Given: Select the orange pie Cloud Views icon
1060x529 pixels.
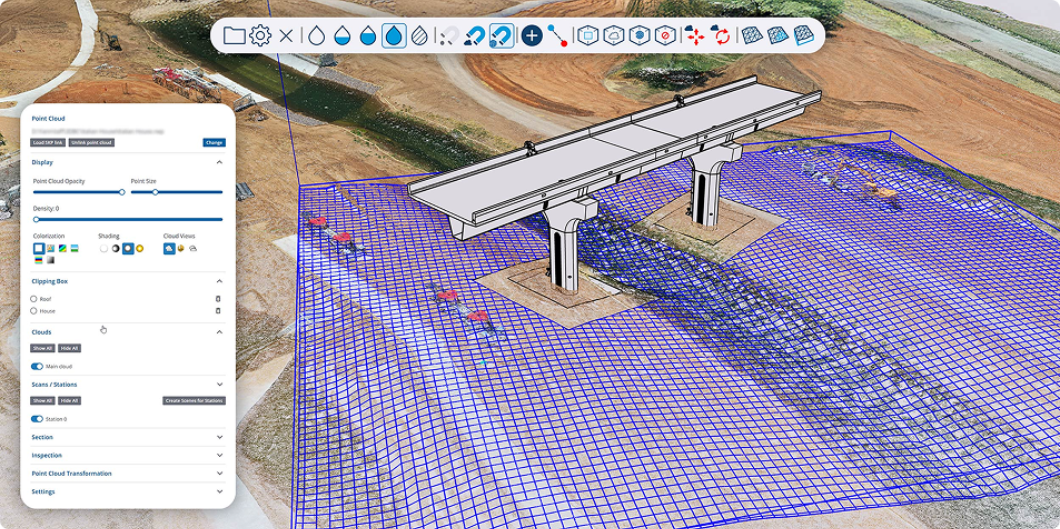Looking at the screenshot, I should [x=180, y=248].
